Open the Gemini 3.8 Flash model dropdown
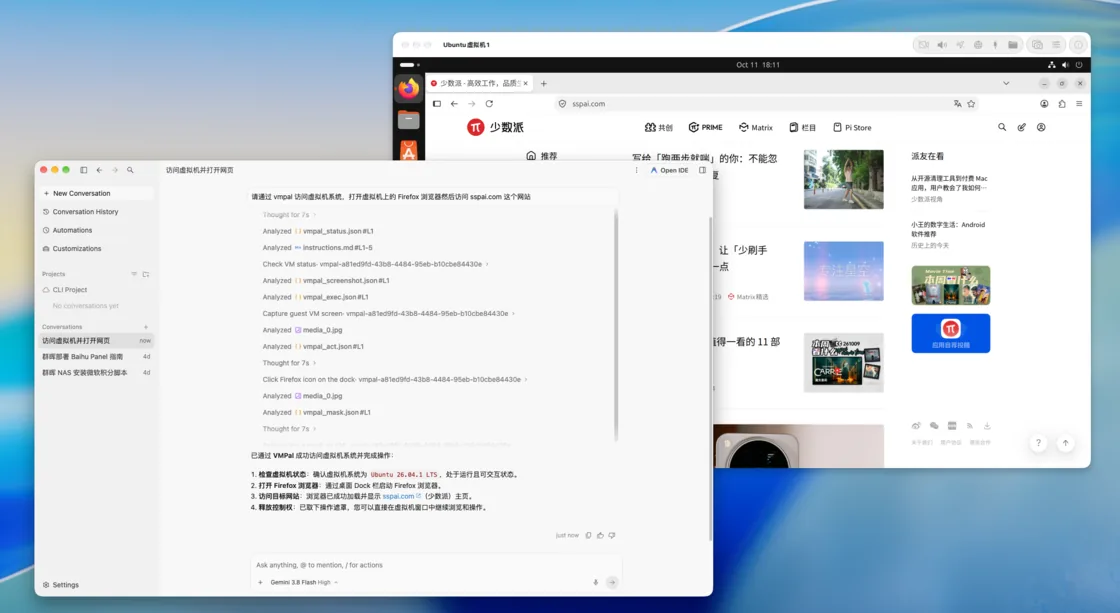Viewport: 1120px width, 613px height. pyautogui.click(x=304, y=582)
